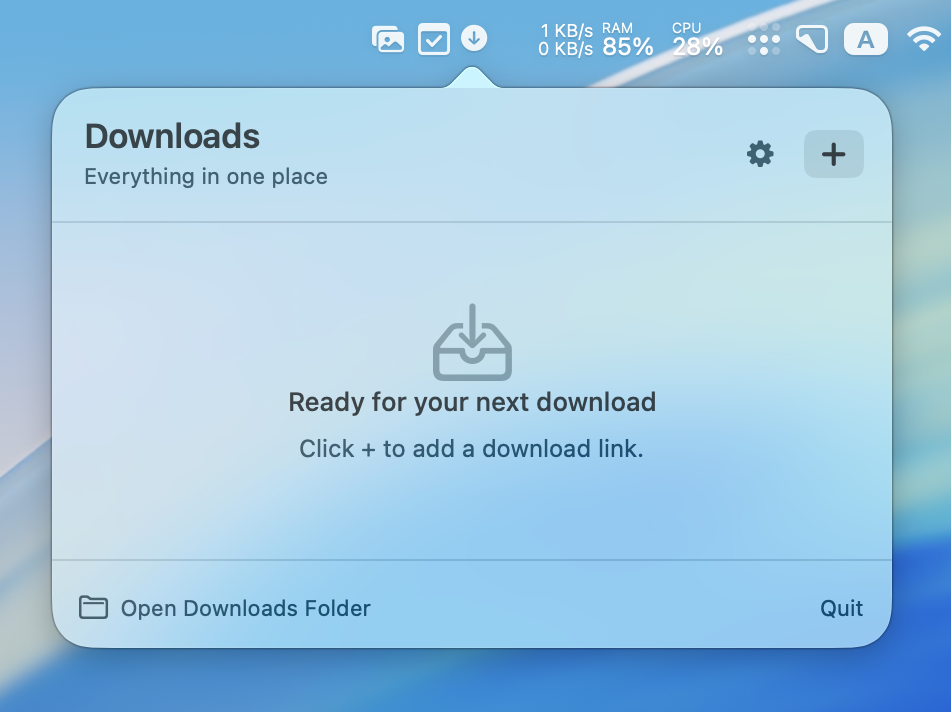The width and height of the screenshot is (951, 712).
Task: Quit the Downloads app
Action: [x=841, y=608]
